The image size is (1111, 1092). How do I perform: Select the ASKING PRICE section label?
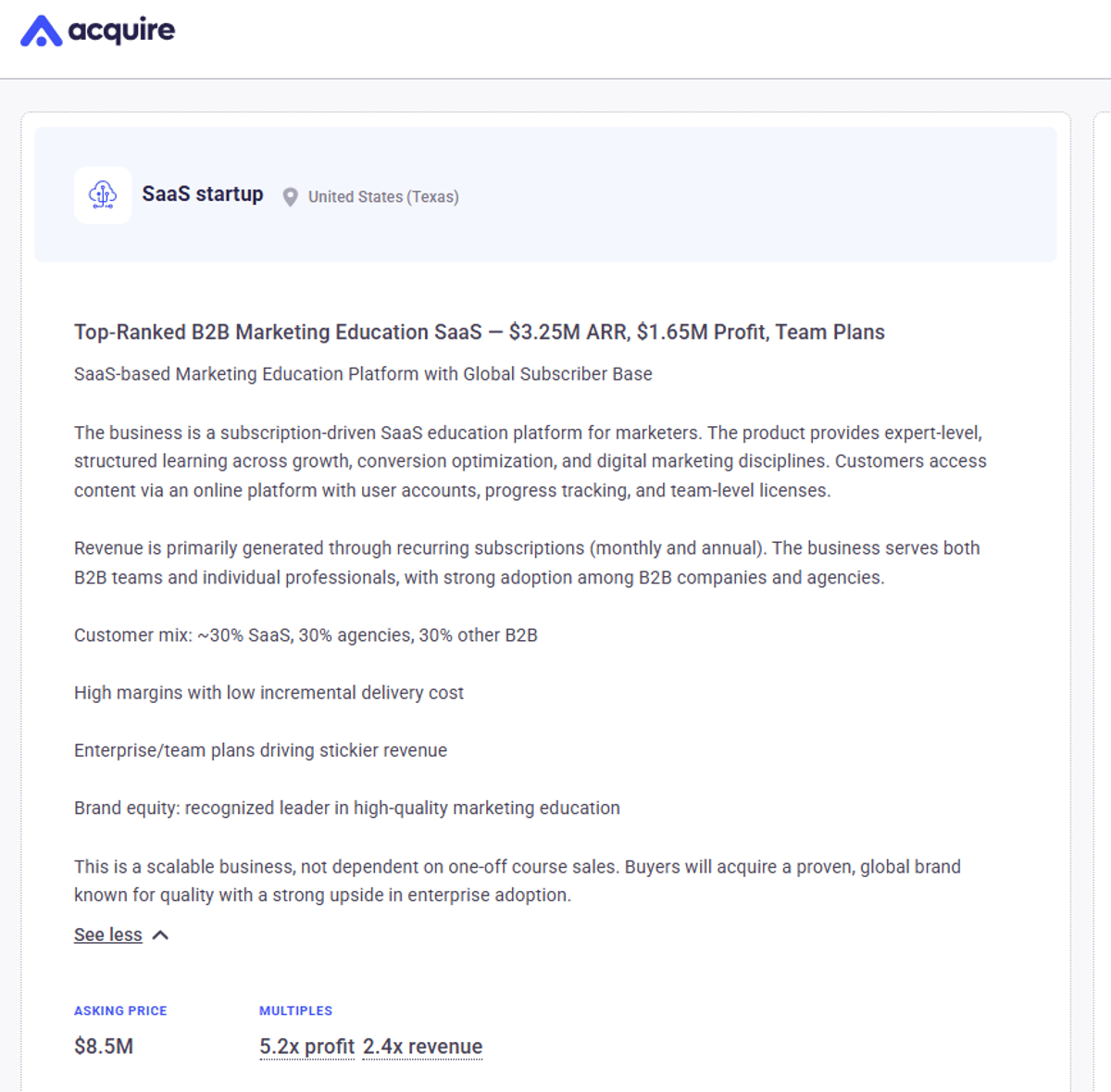click(120, 1010)
